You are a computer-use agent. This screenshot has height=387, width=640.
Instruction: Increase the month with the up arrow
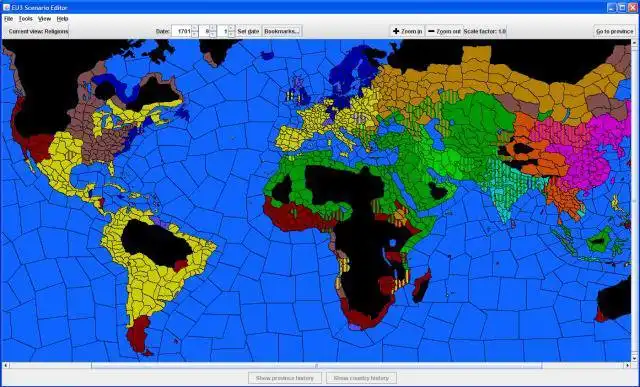(x=213, y=28)
